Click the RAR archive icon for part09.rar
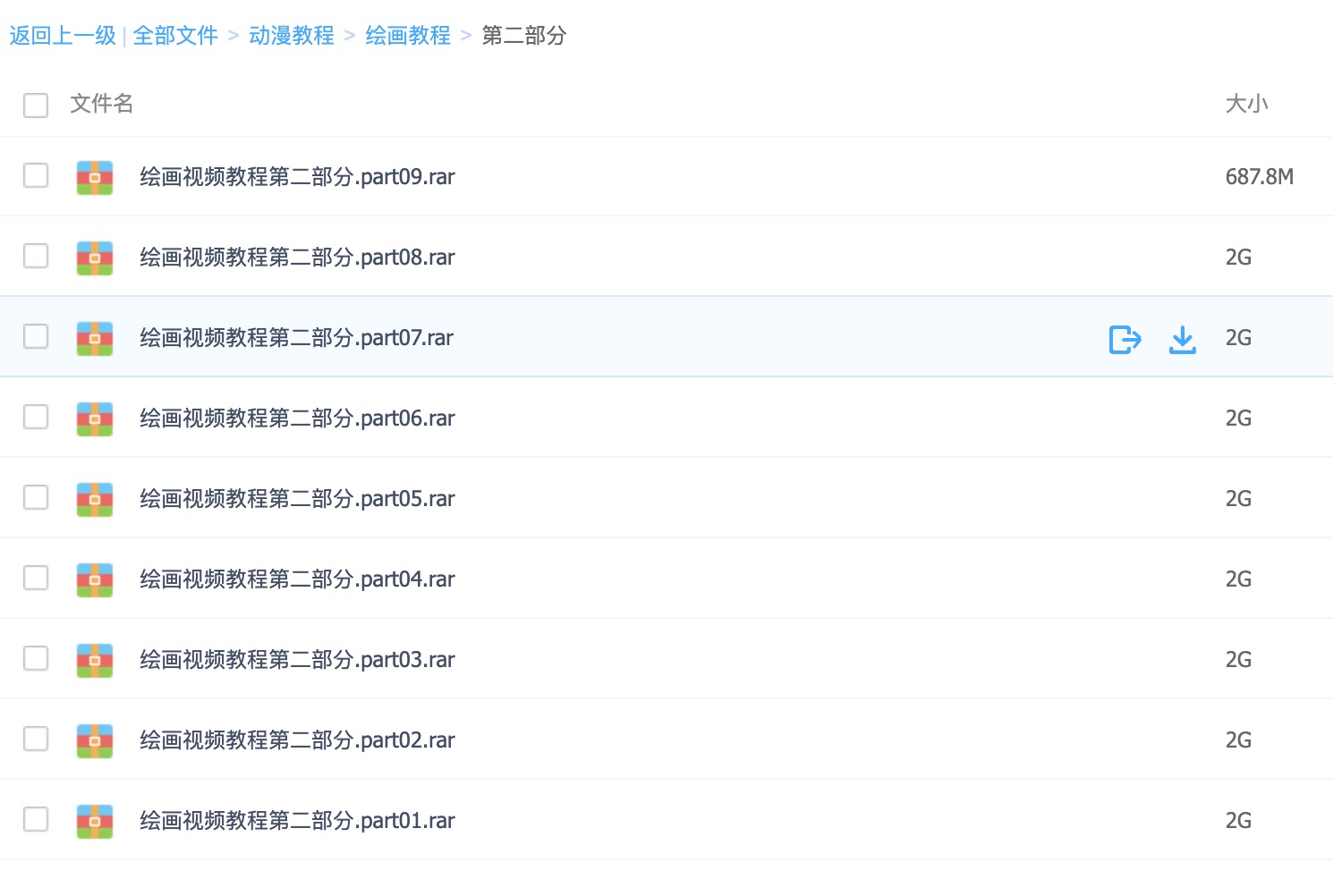Image resolution: width=1333 pixels, height=896 pixels. (x=95, y=177)
